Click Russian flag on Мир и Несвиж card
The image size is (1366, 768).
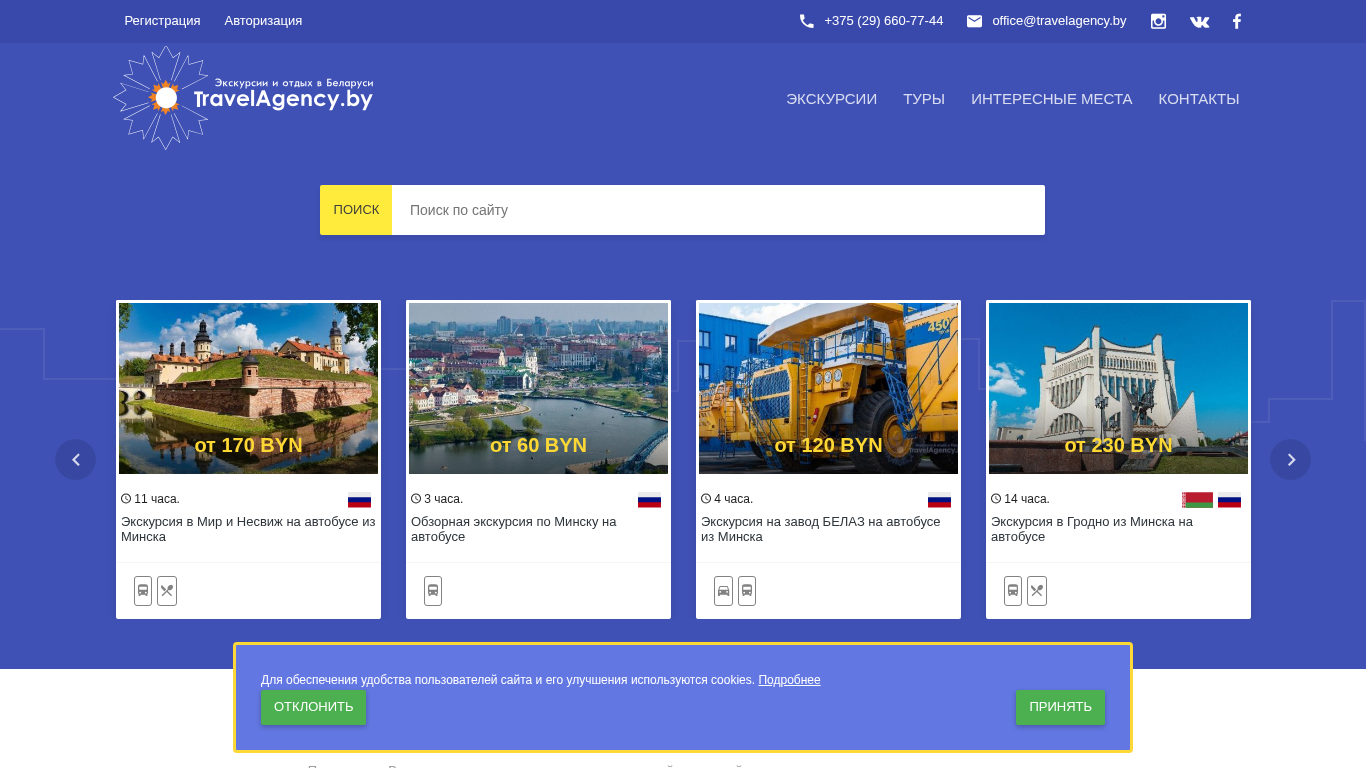[x=359, y=500]
